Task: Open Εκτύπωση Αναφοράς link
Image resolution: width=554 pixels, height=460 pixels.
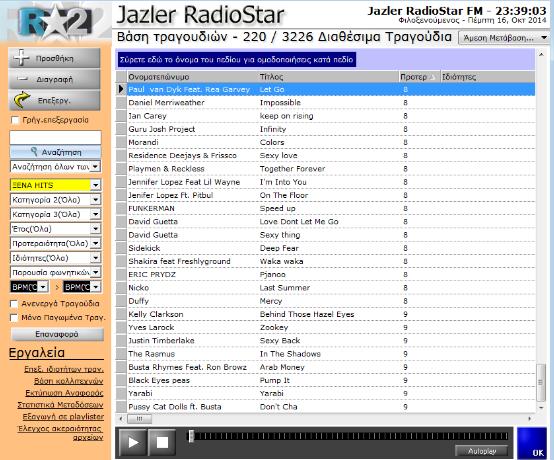Action: pos(64,393)
